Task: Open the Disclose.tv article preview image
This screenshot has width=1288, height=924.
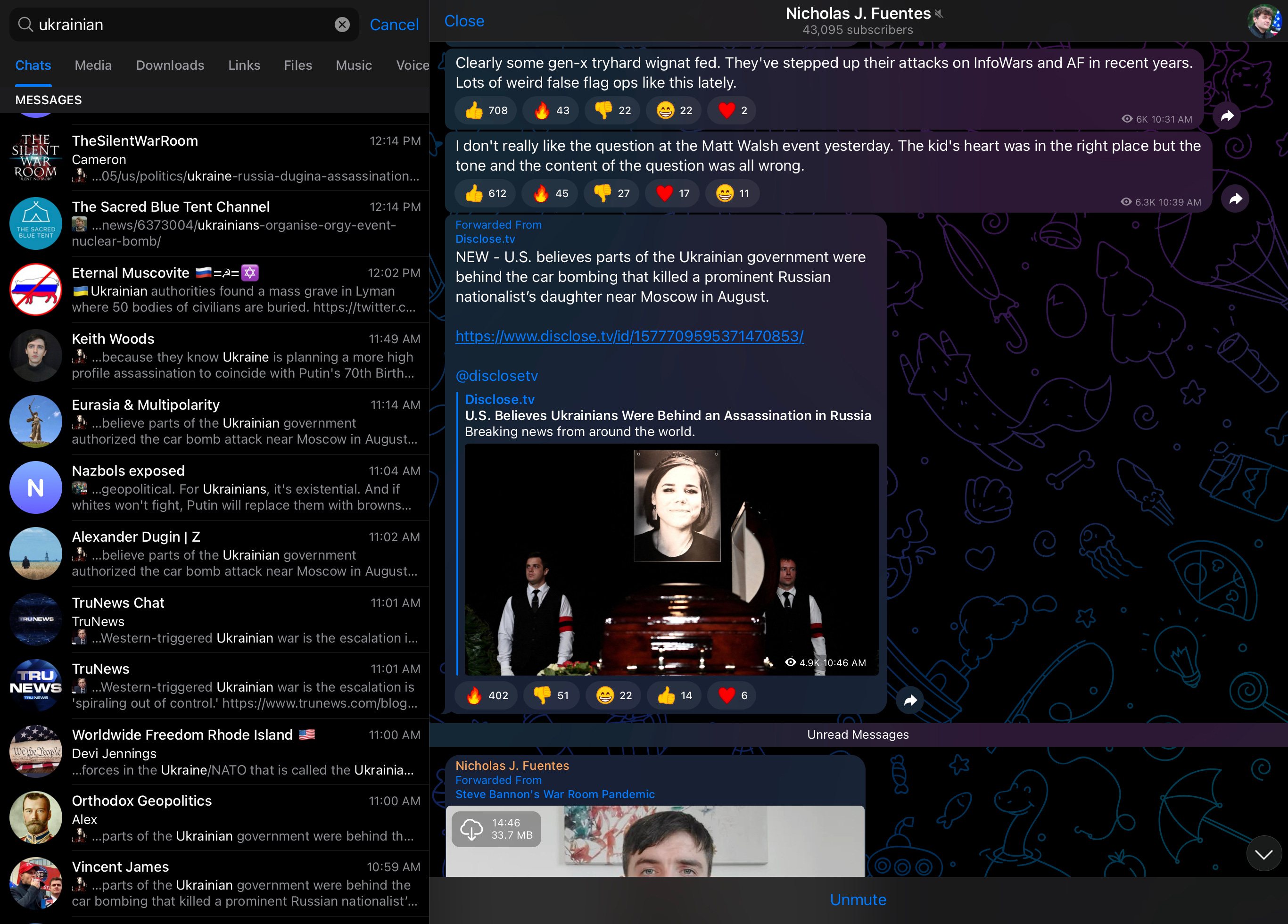Action: coord(671,560)
